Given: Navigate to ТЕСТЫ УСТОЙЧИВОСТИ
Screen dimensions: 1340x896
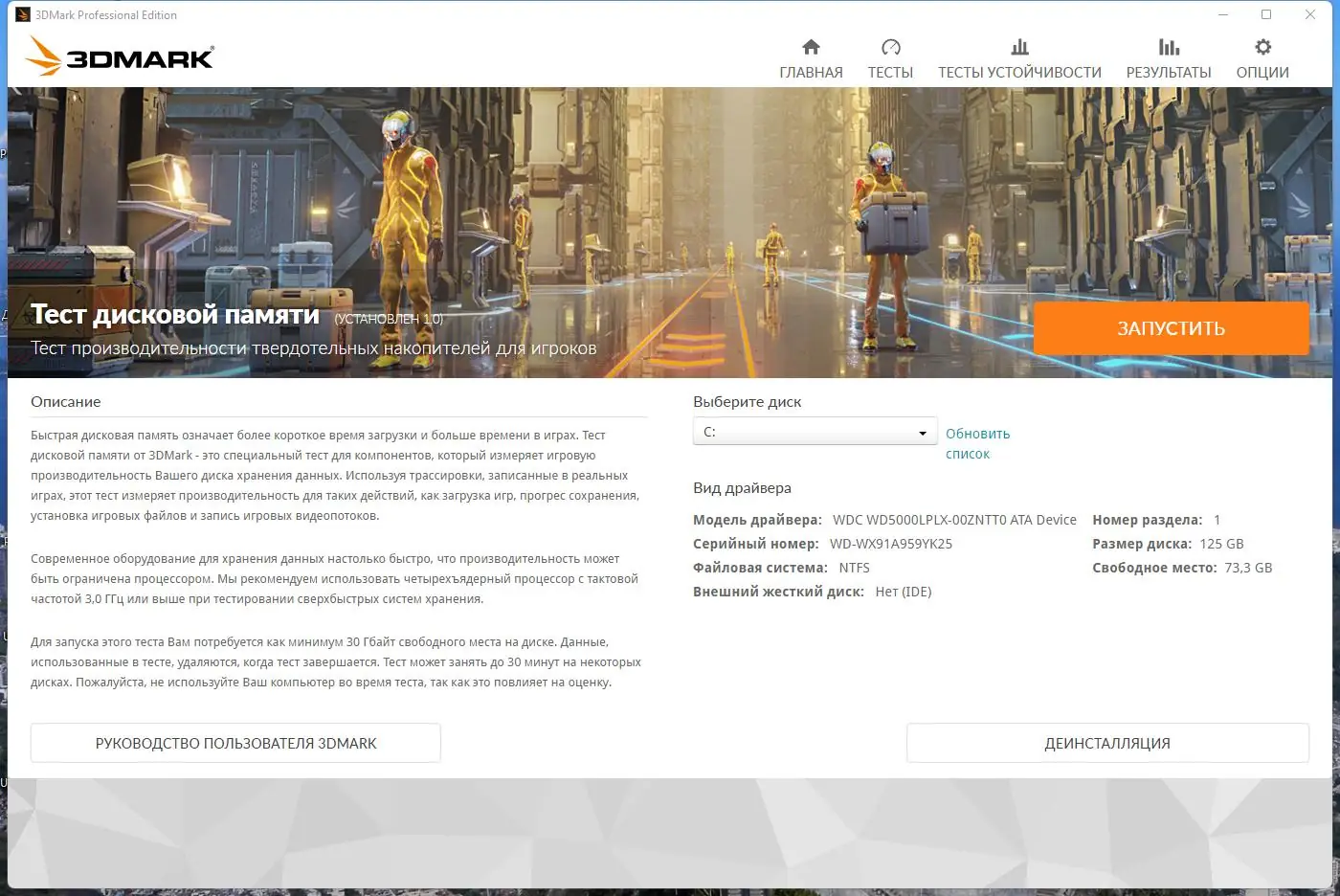Looking at the screenshot, I should coord(1018,71).
